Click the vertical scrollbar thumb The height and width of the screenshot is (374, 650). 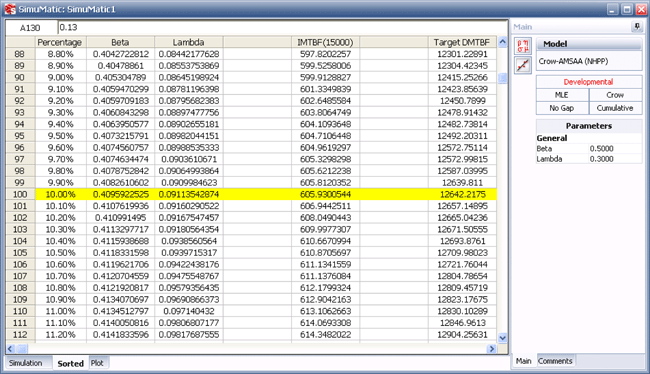pos(502,78)
